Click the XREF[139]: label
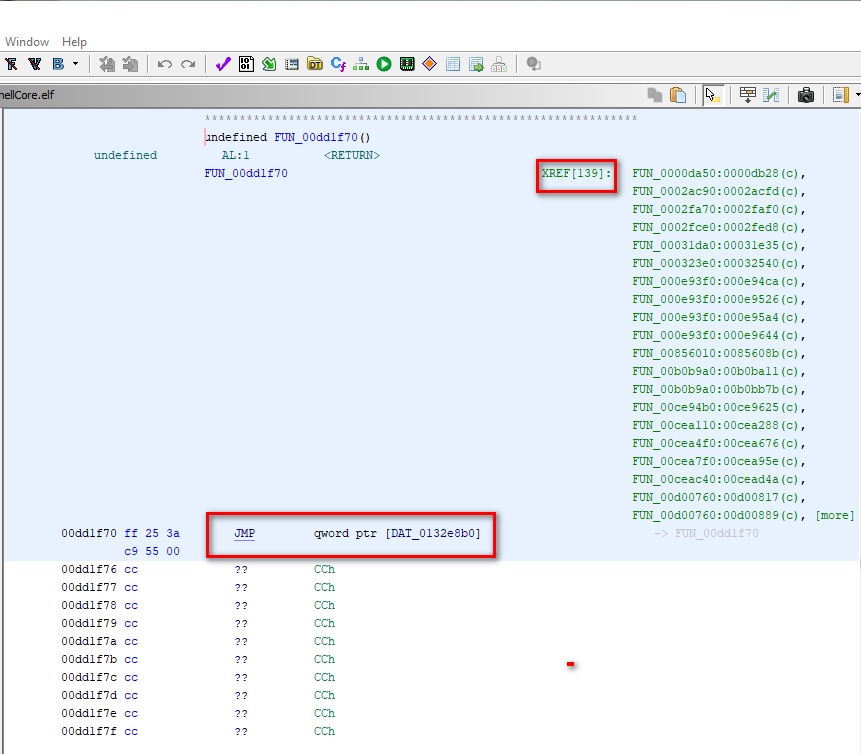Image resolution: width=861 pixels, height=754 pixels. pyautogui.click(x=576, y=174)
